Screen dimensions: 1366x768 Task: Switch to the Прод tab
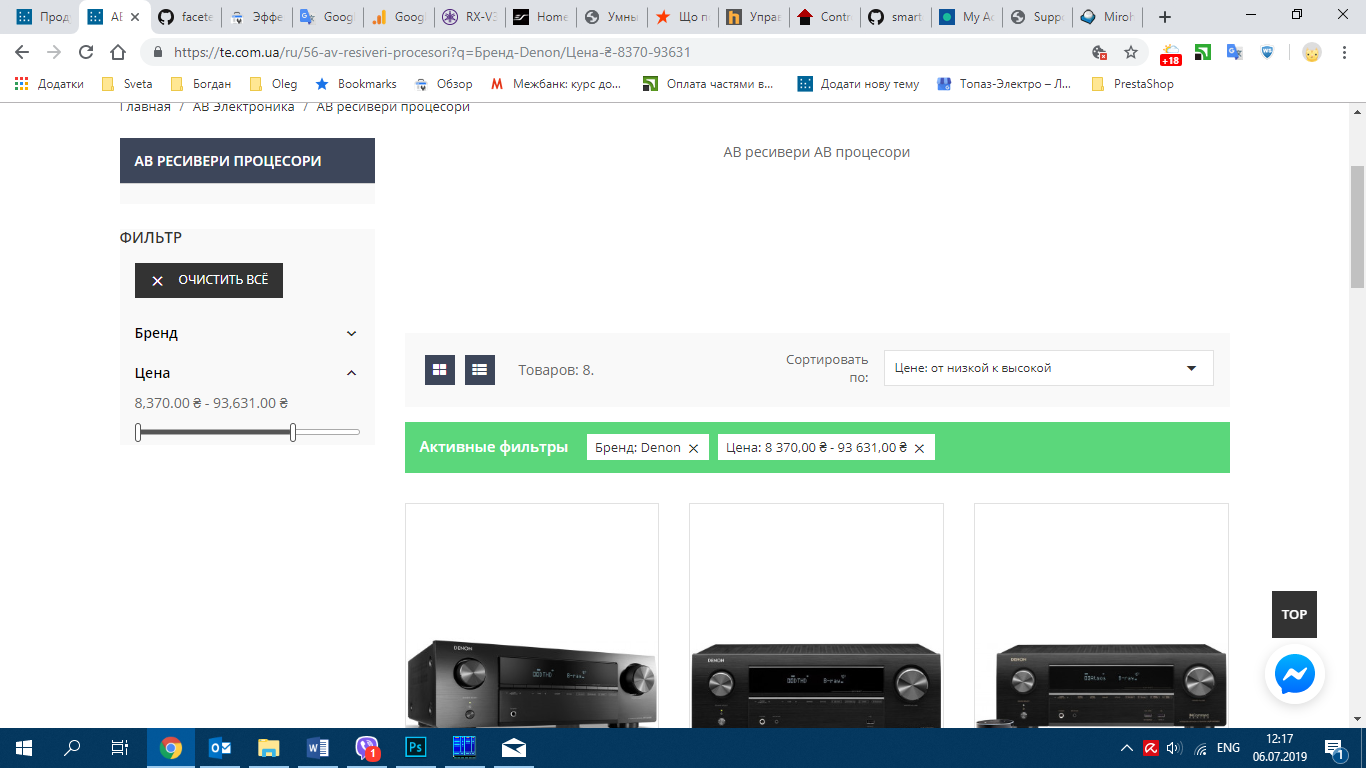tap(43, 17)
